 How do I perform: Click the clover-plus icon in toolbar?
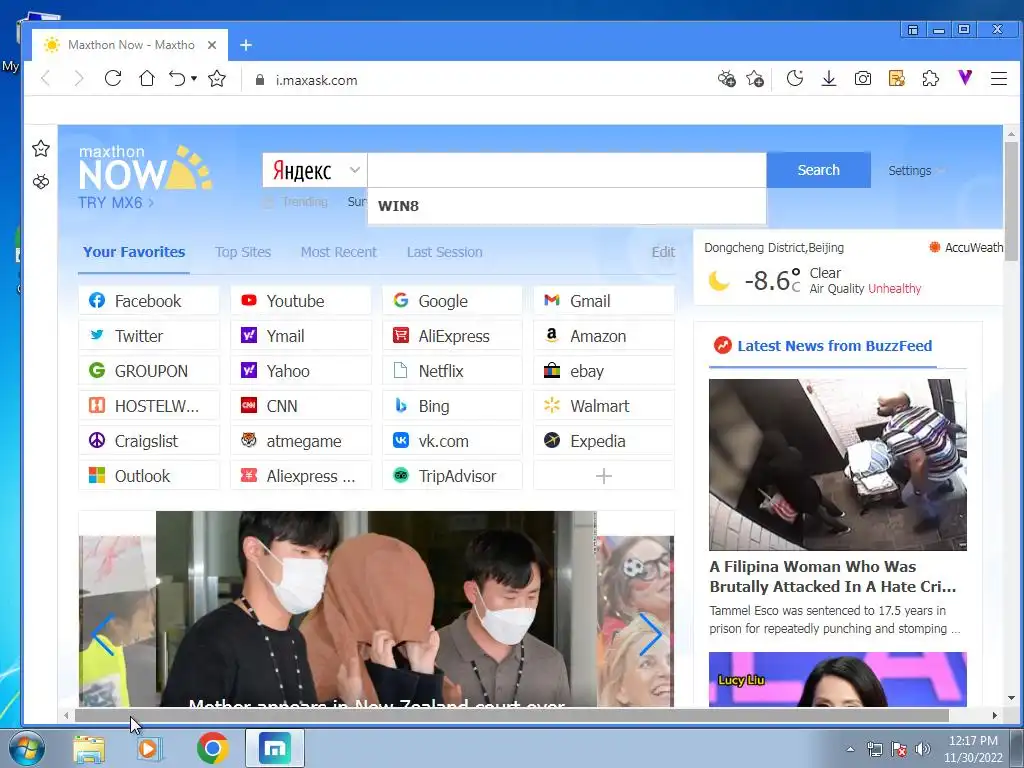[x=727, y=79]
